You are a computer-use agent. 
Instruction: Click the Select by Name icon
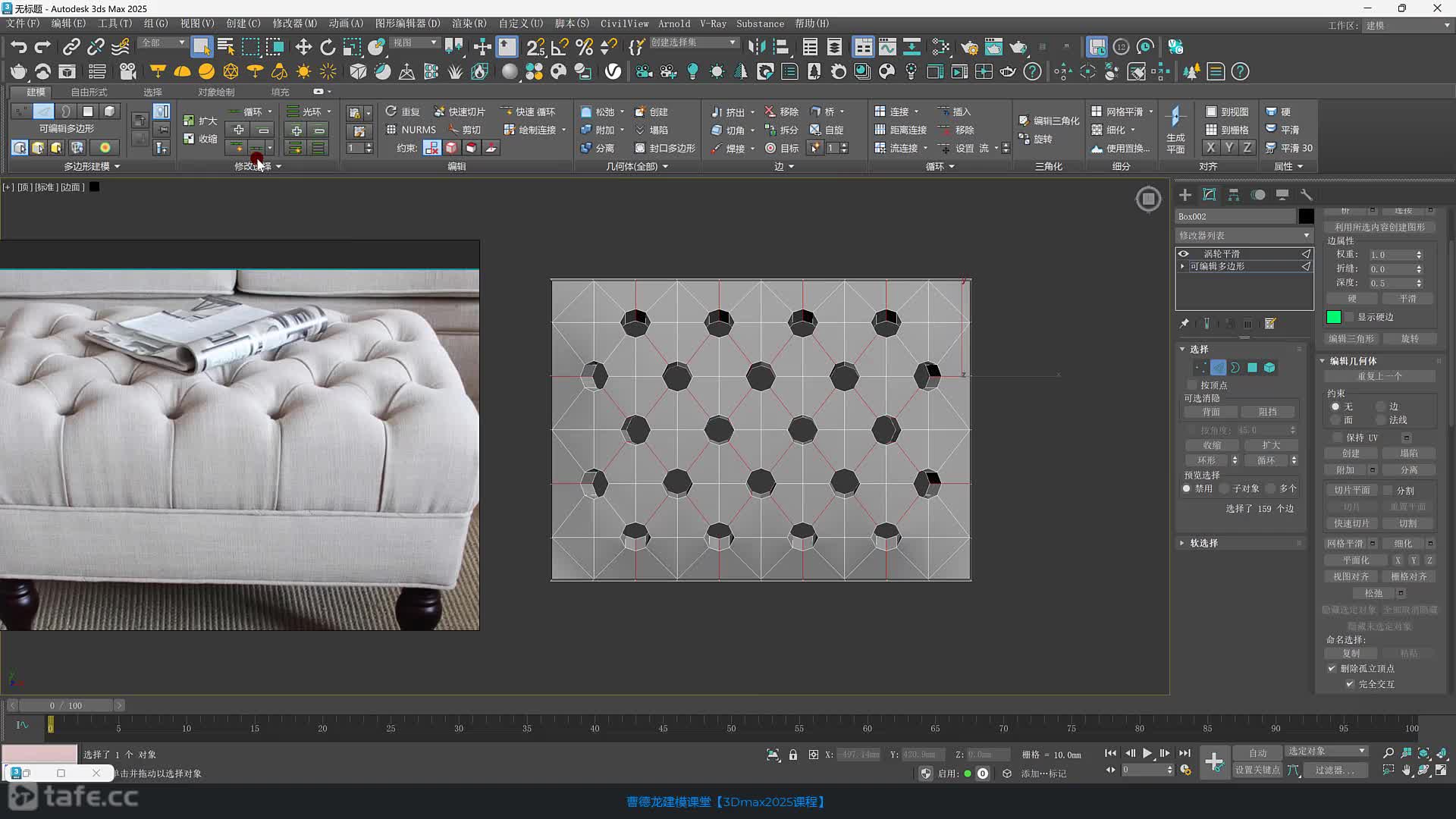point(226,47)
